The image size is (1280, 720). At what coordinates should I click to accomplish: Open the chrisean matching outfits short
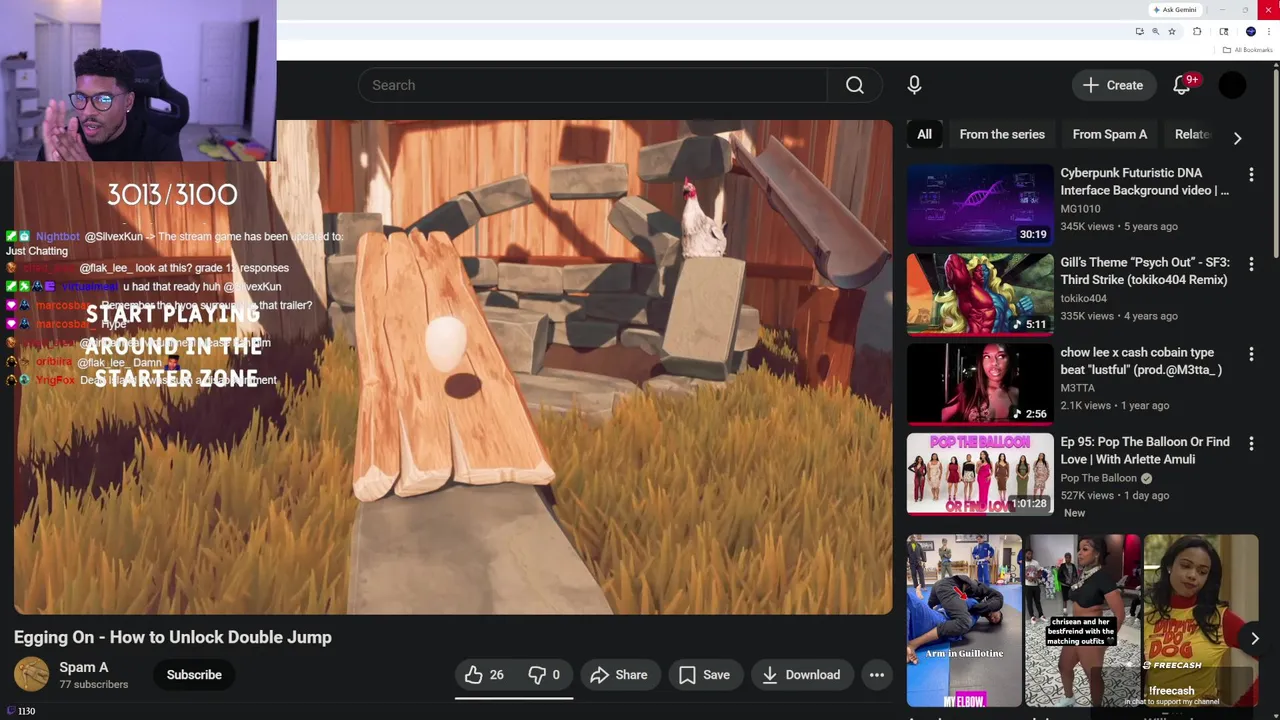pyautogui.click(x=1082, y=620)
